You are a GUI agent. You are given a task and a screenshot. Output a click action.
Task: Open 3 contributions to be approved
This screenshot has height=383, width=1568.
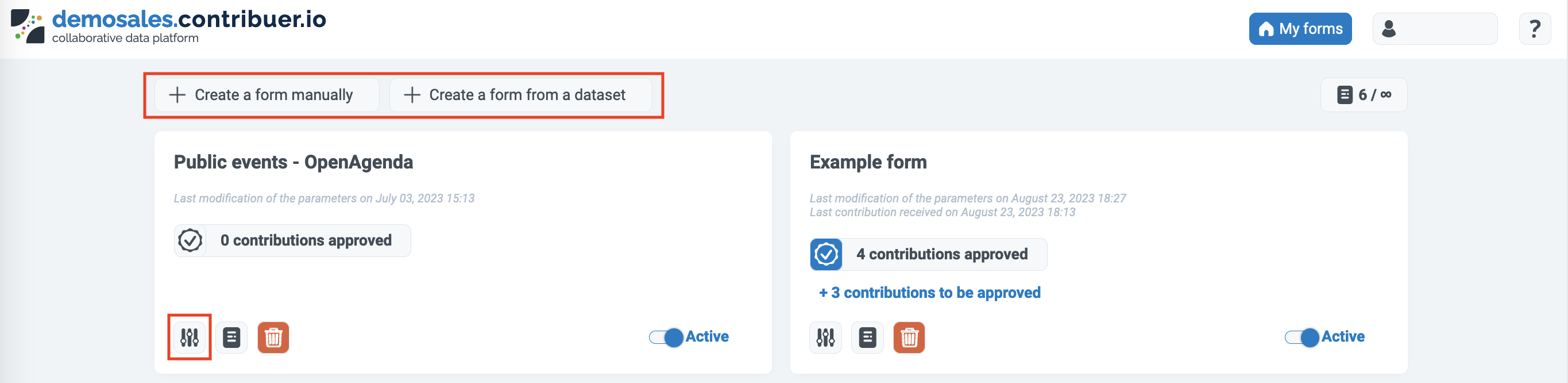(929, 293)
